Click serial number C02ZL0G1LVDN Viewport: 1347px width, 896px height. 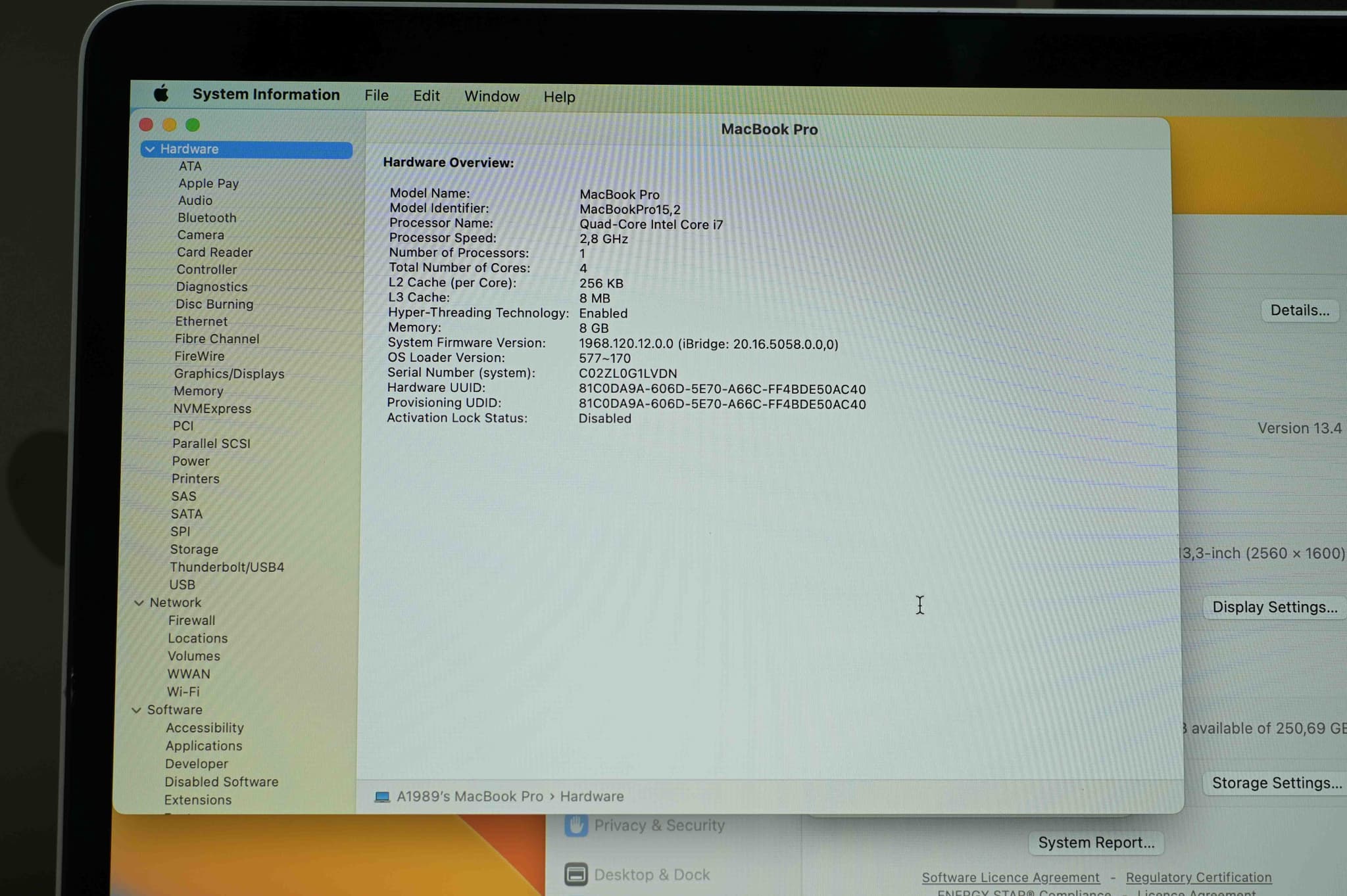[x=627, y=373]
